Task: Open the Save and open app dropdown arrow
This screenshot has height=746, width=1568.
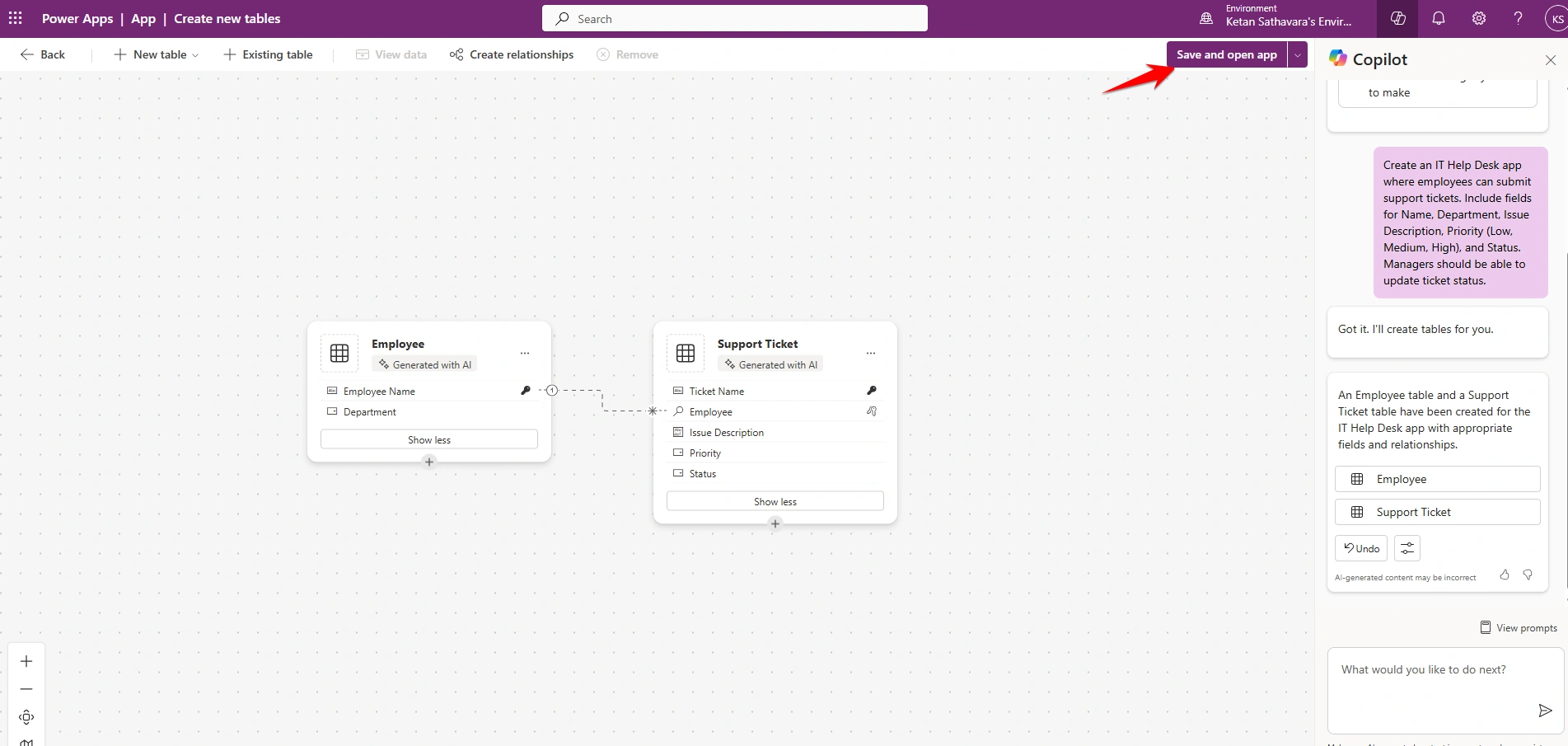Action: click(1298, 54)
